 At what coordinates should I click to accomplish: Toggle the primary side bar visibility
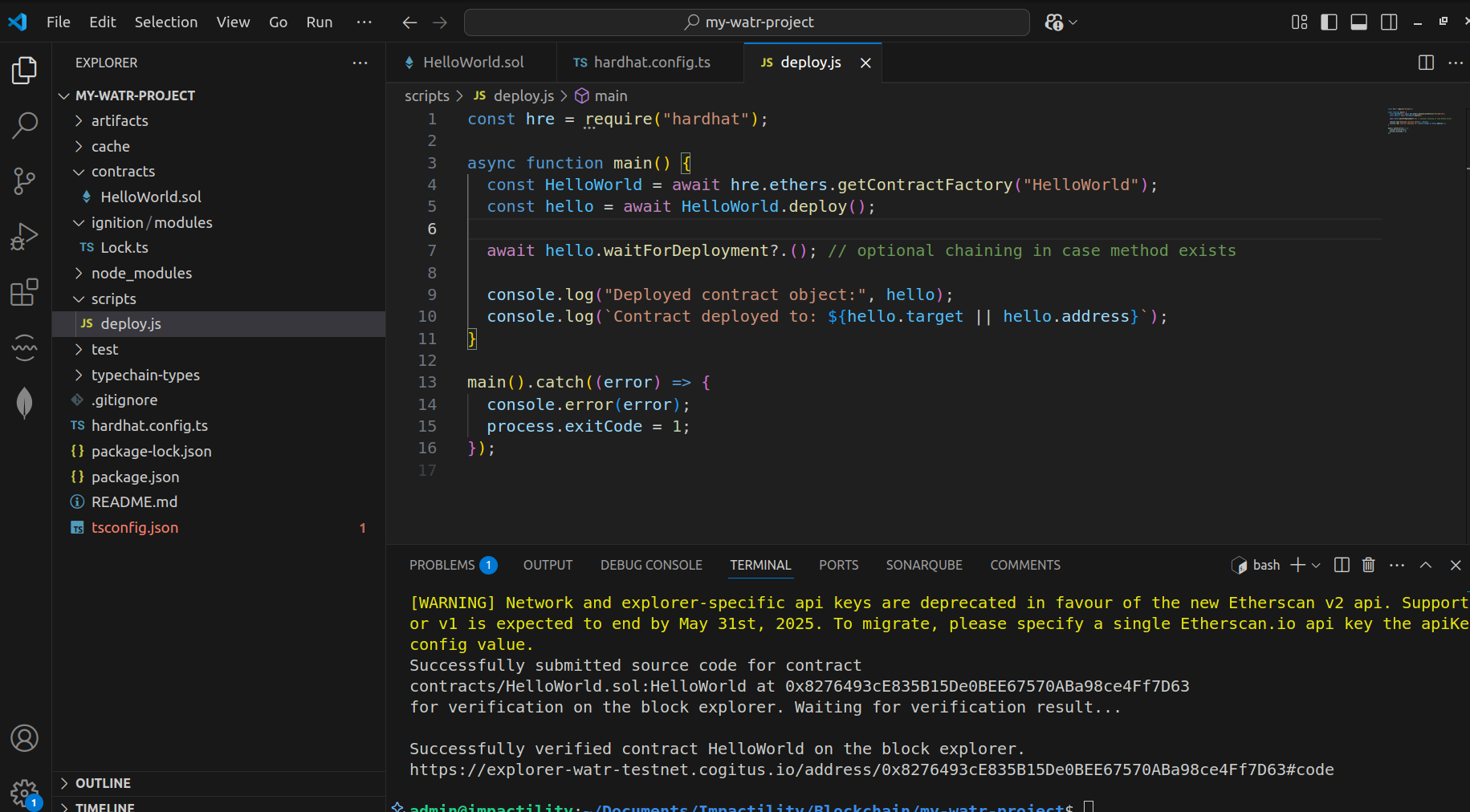[x=1329, y=22]
